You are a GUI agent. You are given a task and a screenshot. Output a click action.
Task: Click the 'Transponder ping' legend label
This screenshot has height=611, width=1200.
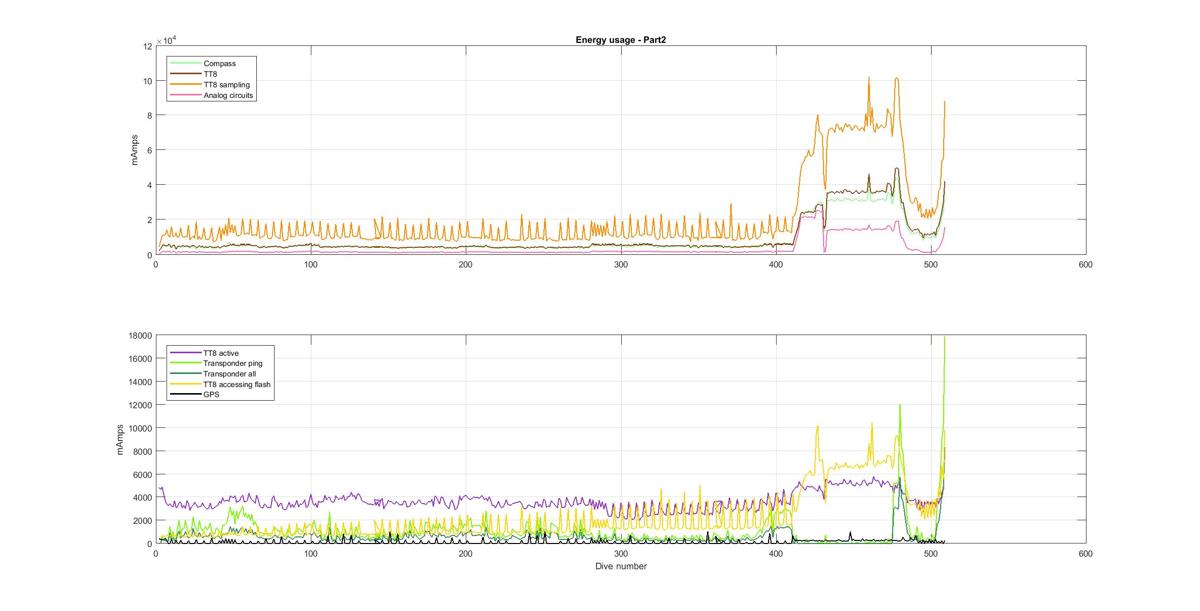(232, 363)
